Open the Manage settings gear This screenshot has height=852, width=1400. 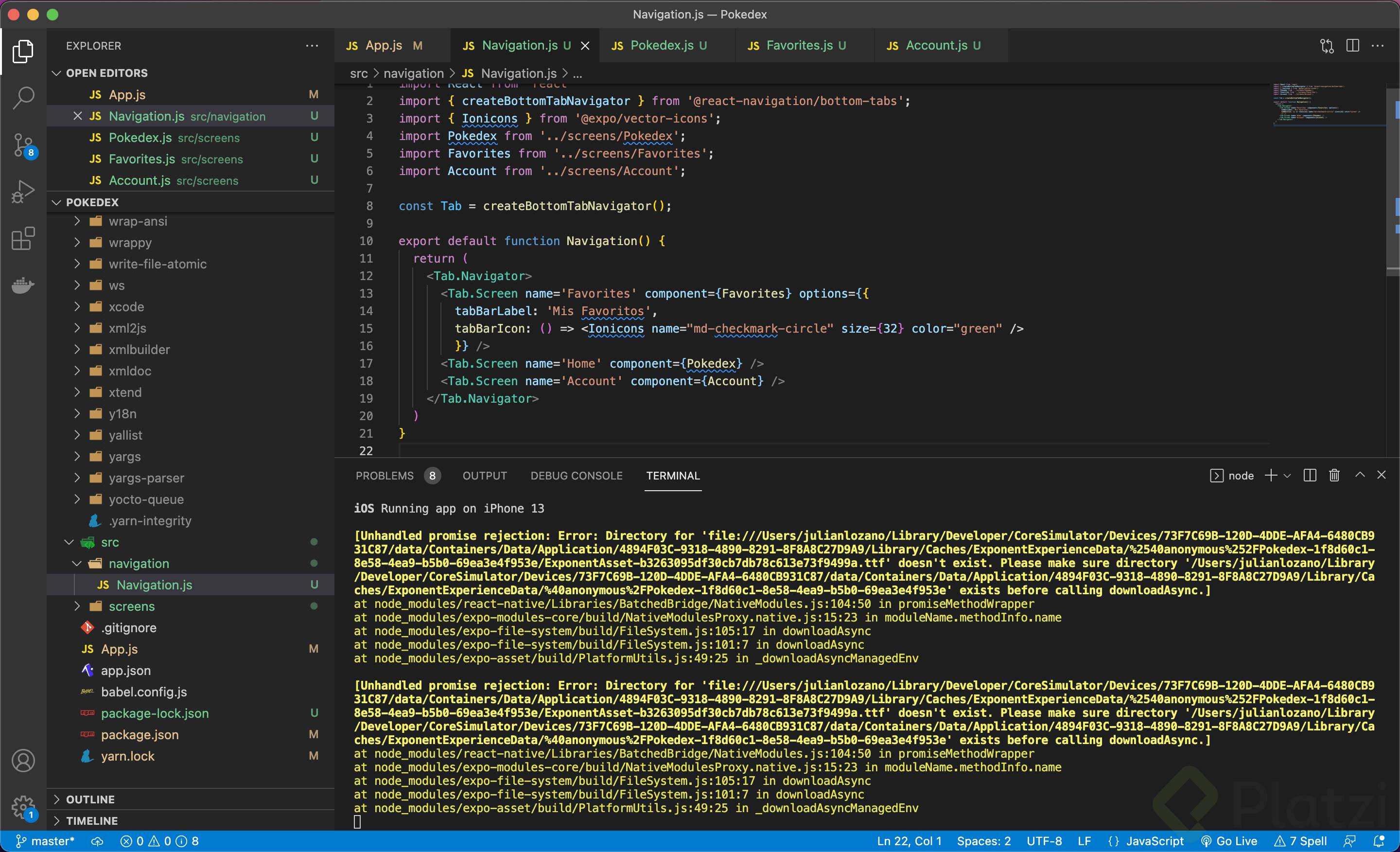tap(23, 807)
